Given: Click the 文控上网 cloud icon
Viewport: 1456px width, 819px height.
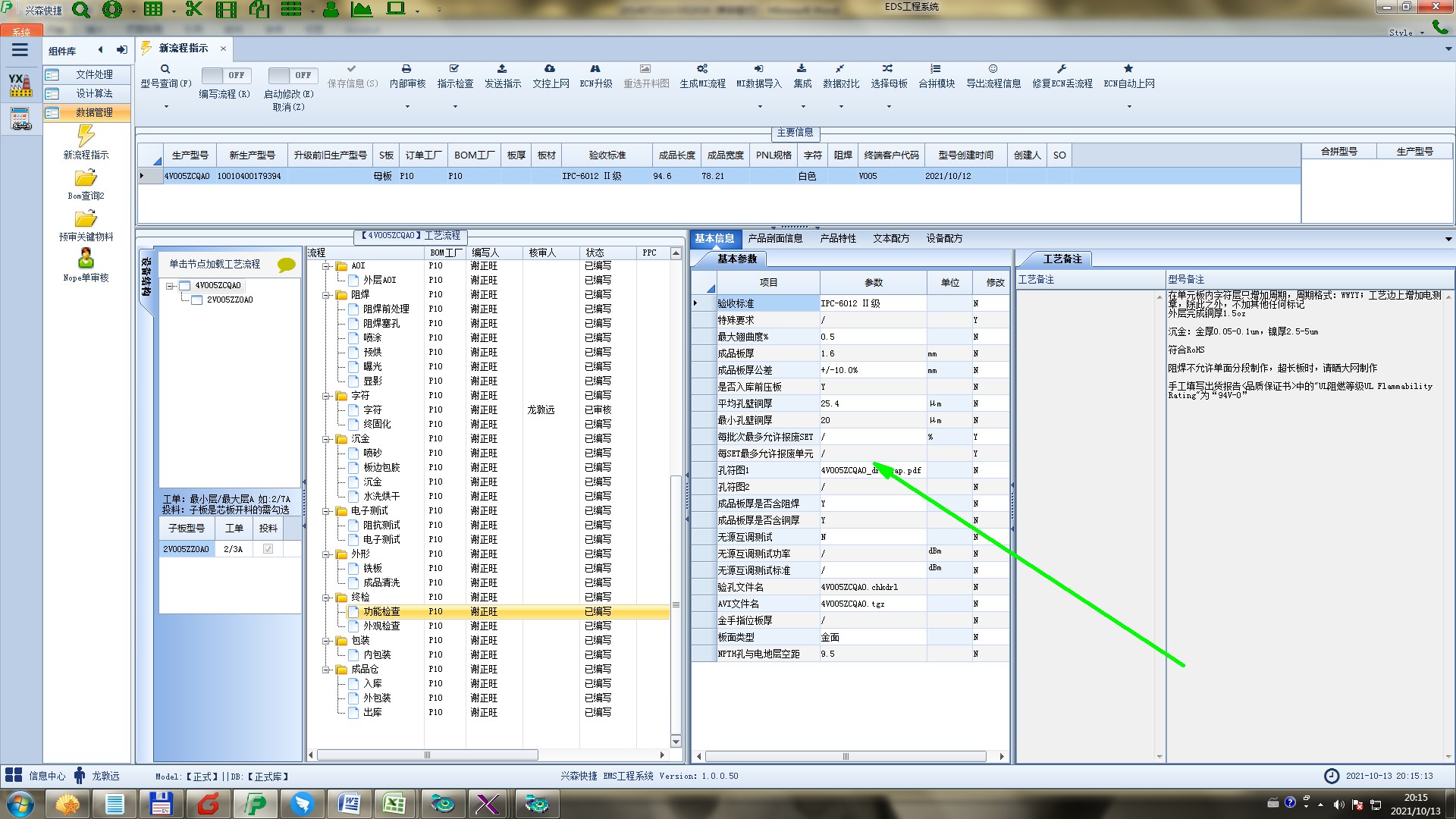Looking at the screenshot, I should coord(550,69).
